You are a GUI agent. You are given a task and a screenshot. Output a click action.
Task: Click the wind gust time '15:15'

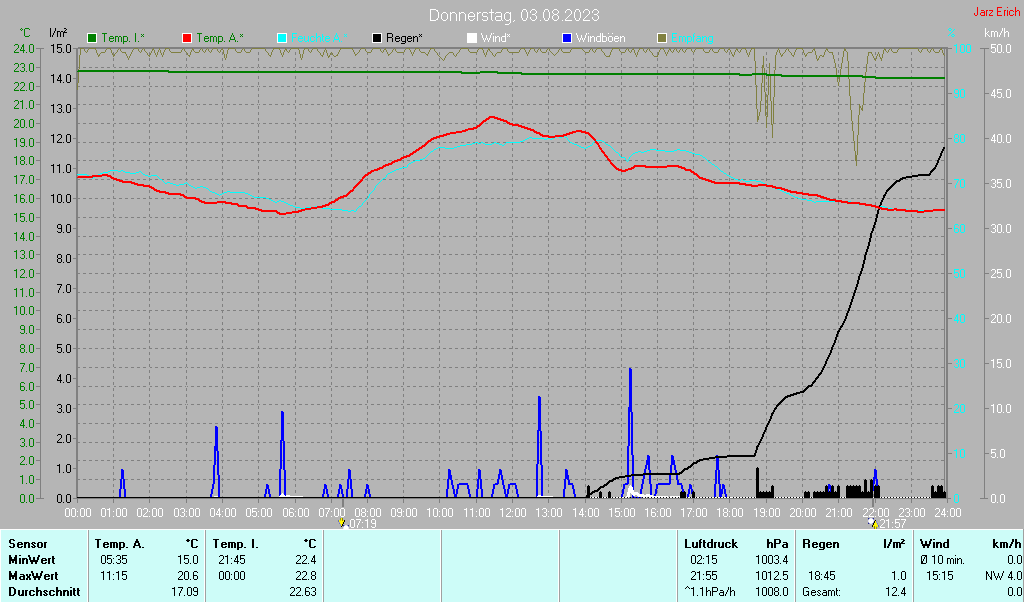[x=940, y=576]
